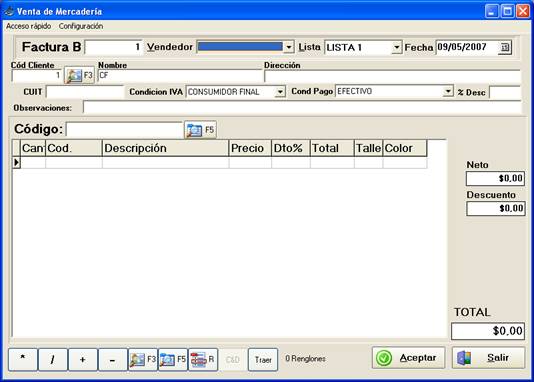Click the bottom toolbar F5 product search button
534x382 pixels.
(173, 359)
